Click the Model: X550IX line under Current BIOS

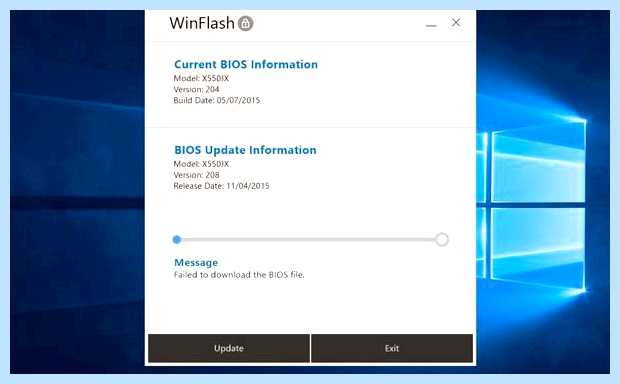[x=201, y=78]
